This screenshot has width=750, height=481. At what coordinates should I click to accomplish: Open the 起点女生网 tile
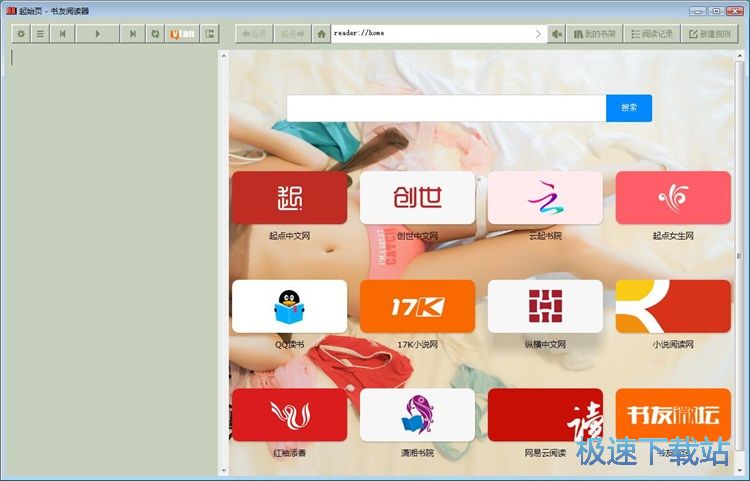click(x=673, y=197)
